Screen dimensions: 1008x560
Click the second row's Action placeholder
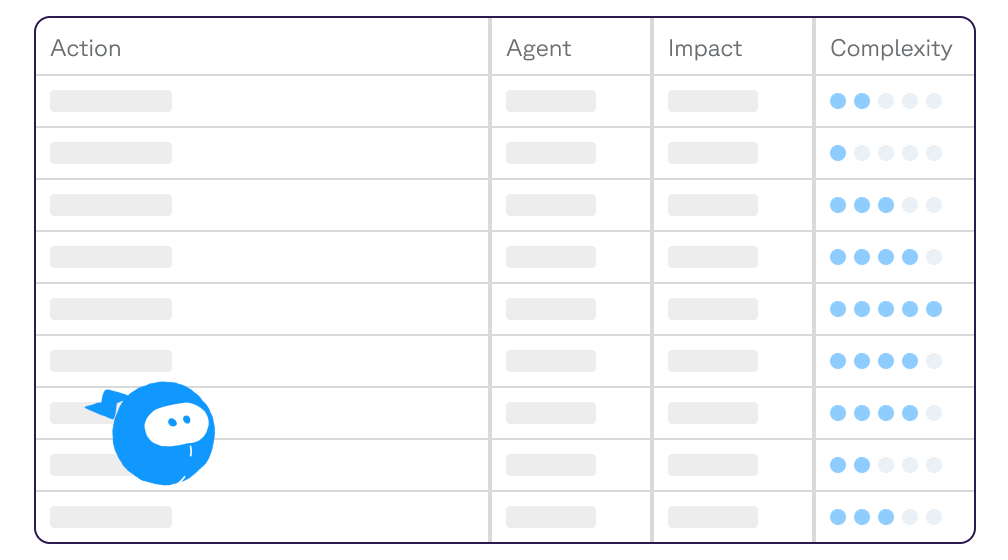(111, 153)
